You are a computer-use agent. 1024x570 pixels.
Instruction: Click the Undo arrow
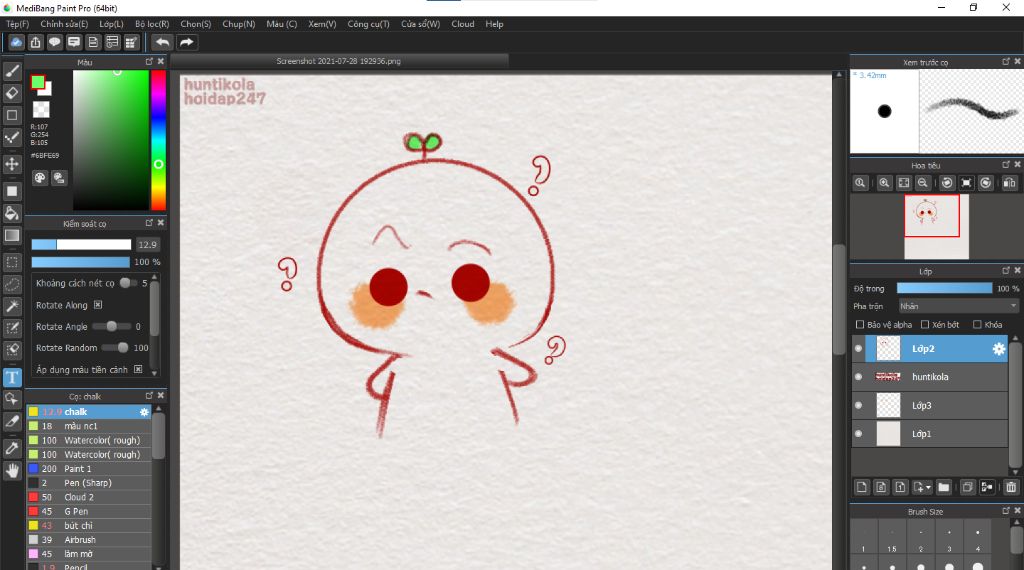tap(162, 42)
